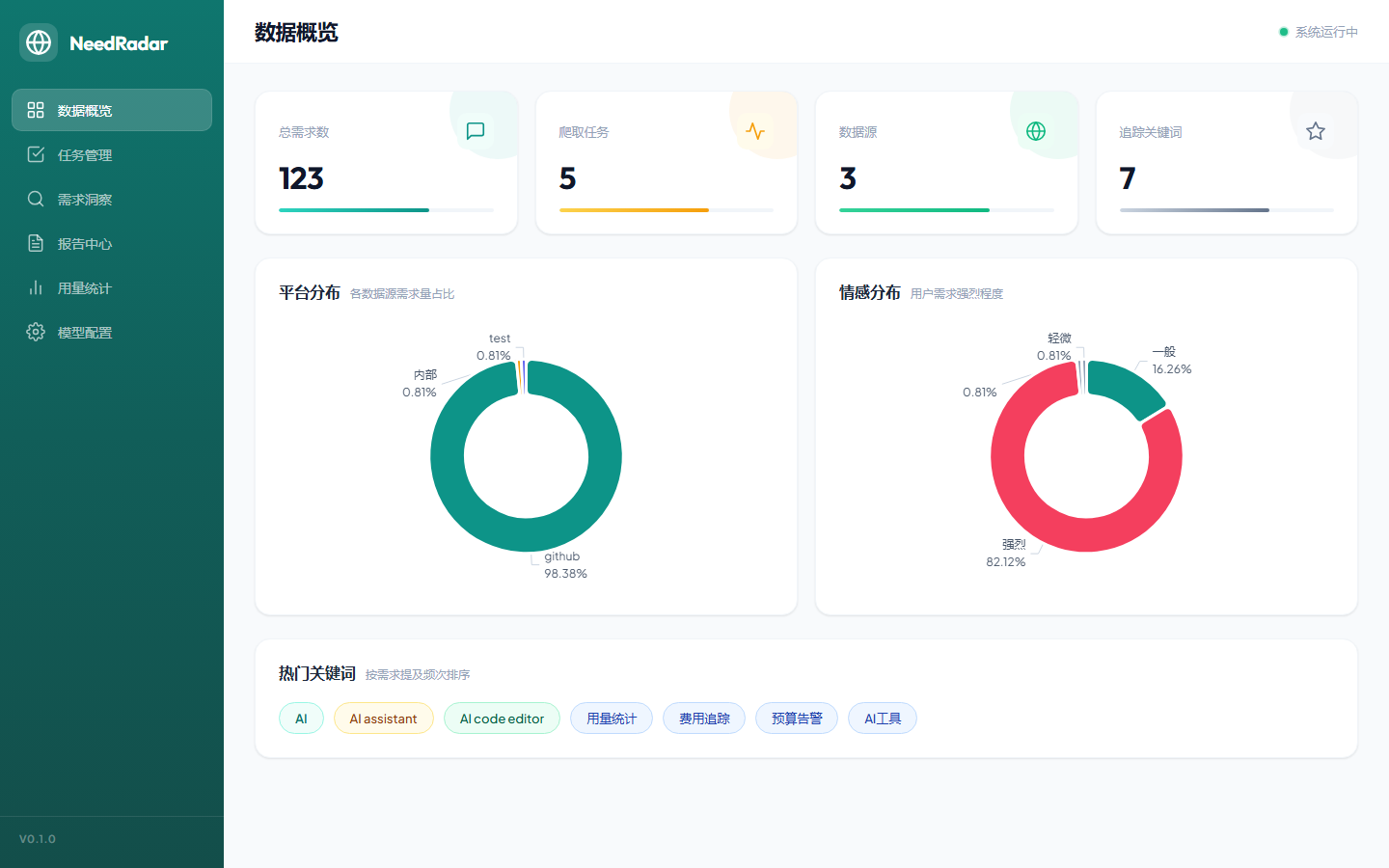This screenshot has height=868, width=1389.
Task: Click the 用量统计 bar chart icon in sidebar
Action: (x=36, y=287)
